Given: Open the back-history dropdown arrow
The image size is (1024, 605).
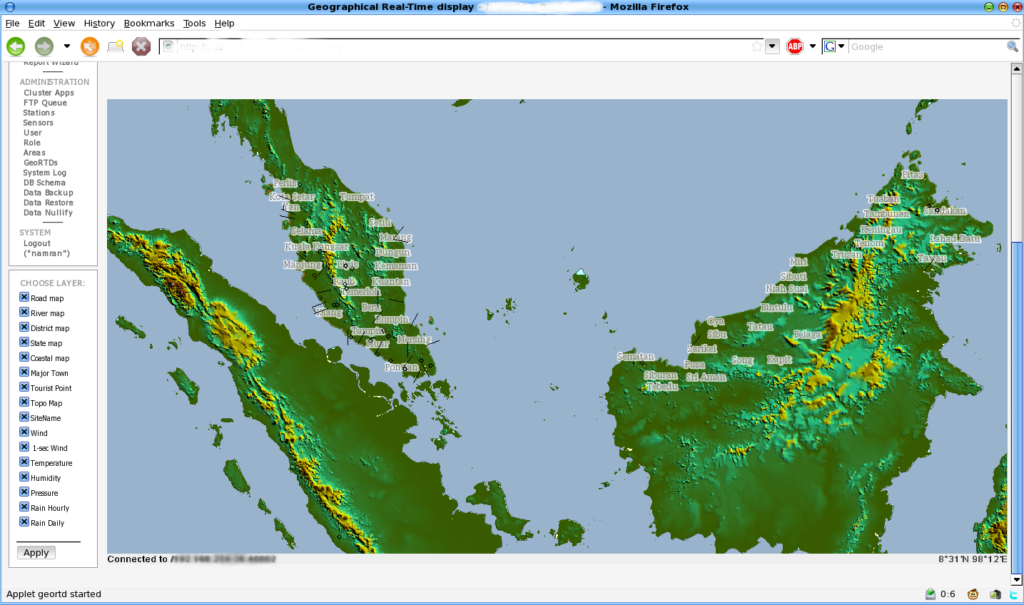Looking at the screenshot, I should (66, 46).
